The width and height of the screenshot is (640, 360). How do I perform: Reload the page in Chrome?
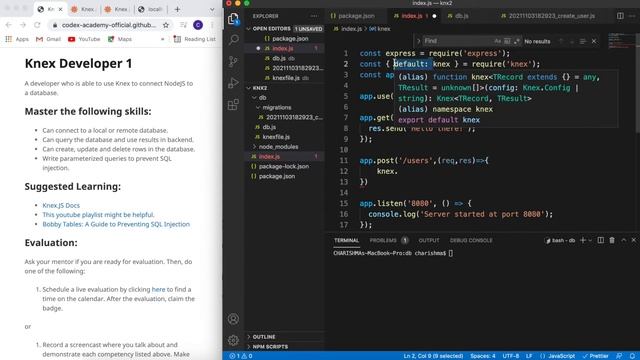click(37, 25)
